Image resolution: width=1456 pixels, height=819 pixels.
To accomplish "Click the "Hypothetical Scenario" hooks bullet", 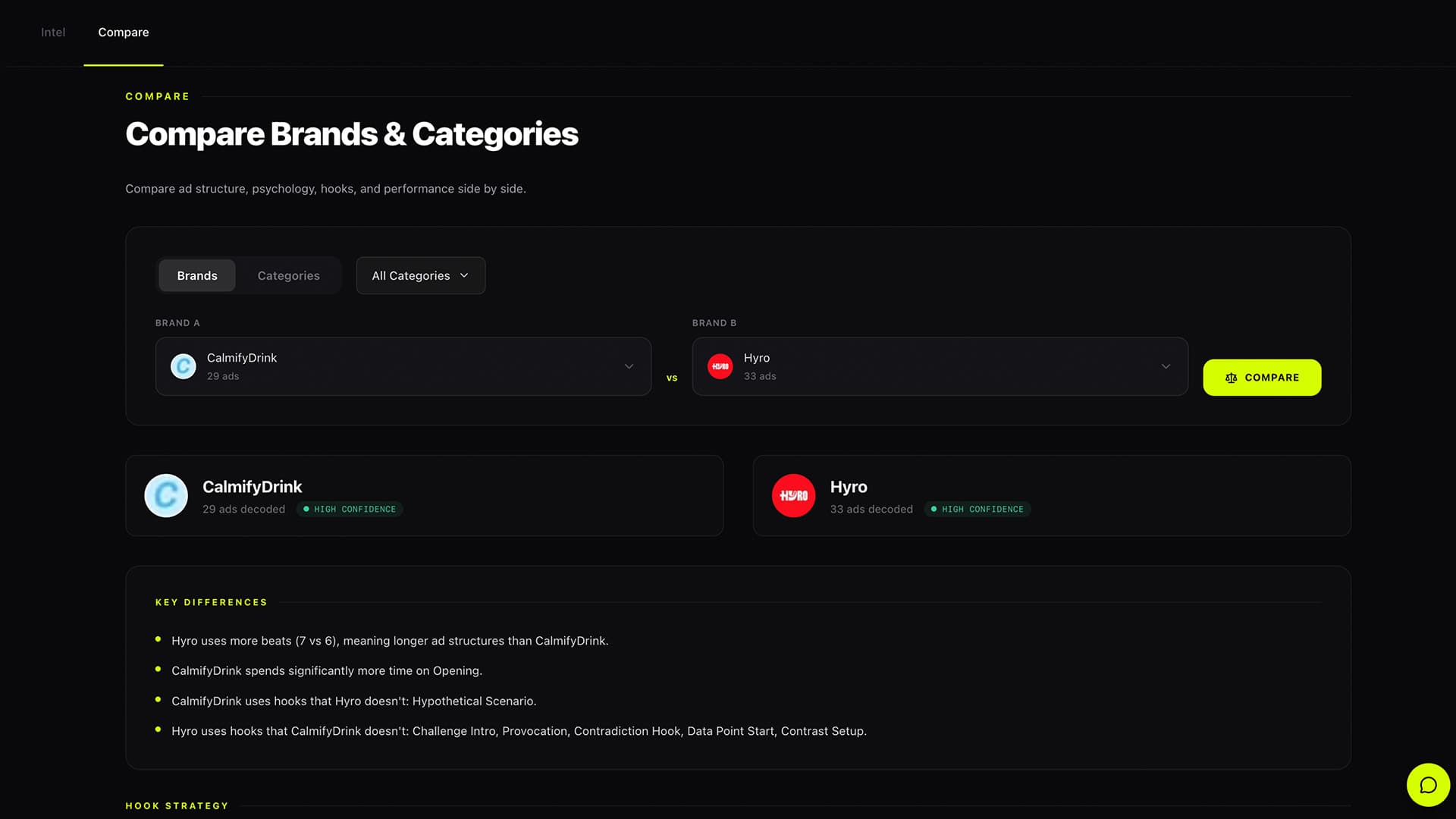I will pos(353,701).
